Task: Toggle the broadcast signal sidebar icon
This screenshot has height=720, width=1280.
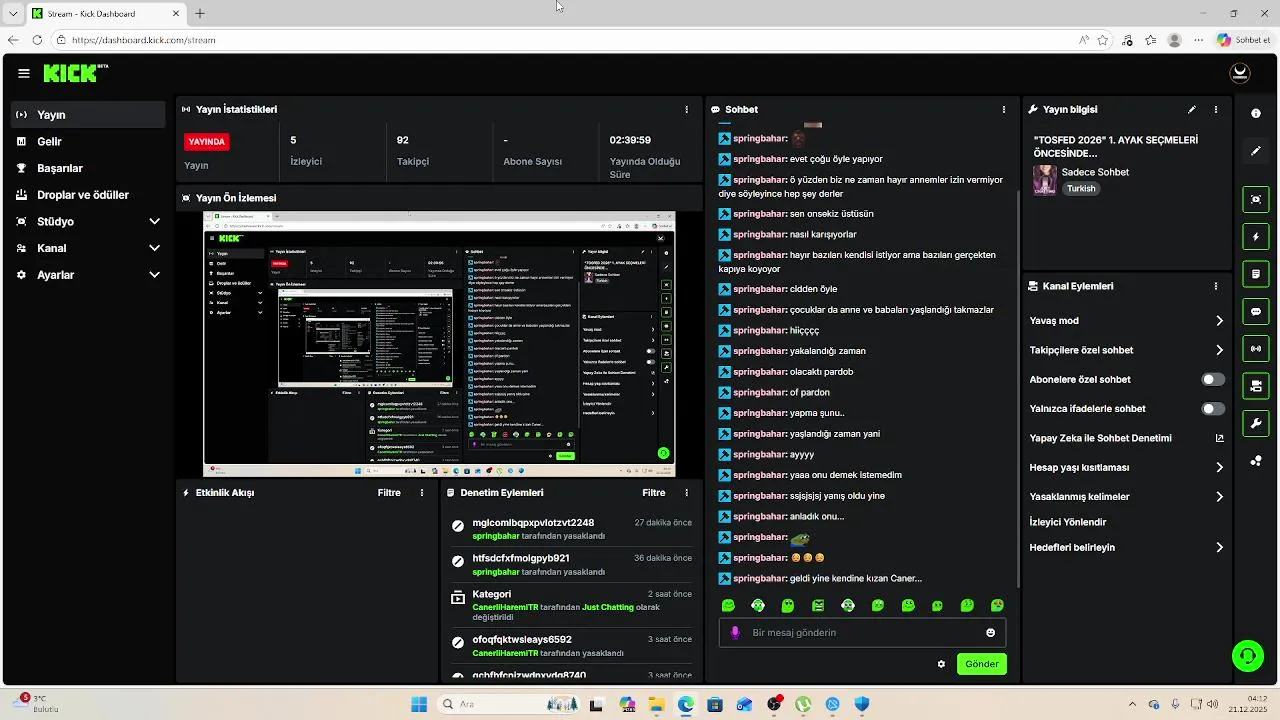Action: pyautogui.click(x=1256, y=349)
